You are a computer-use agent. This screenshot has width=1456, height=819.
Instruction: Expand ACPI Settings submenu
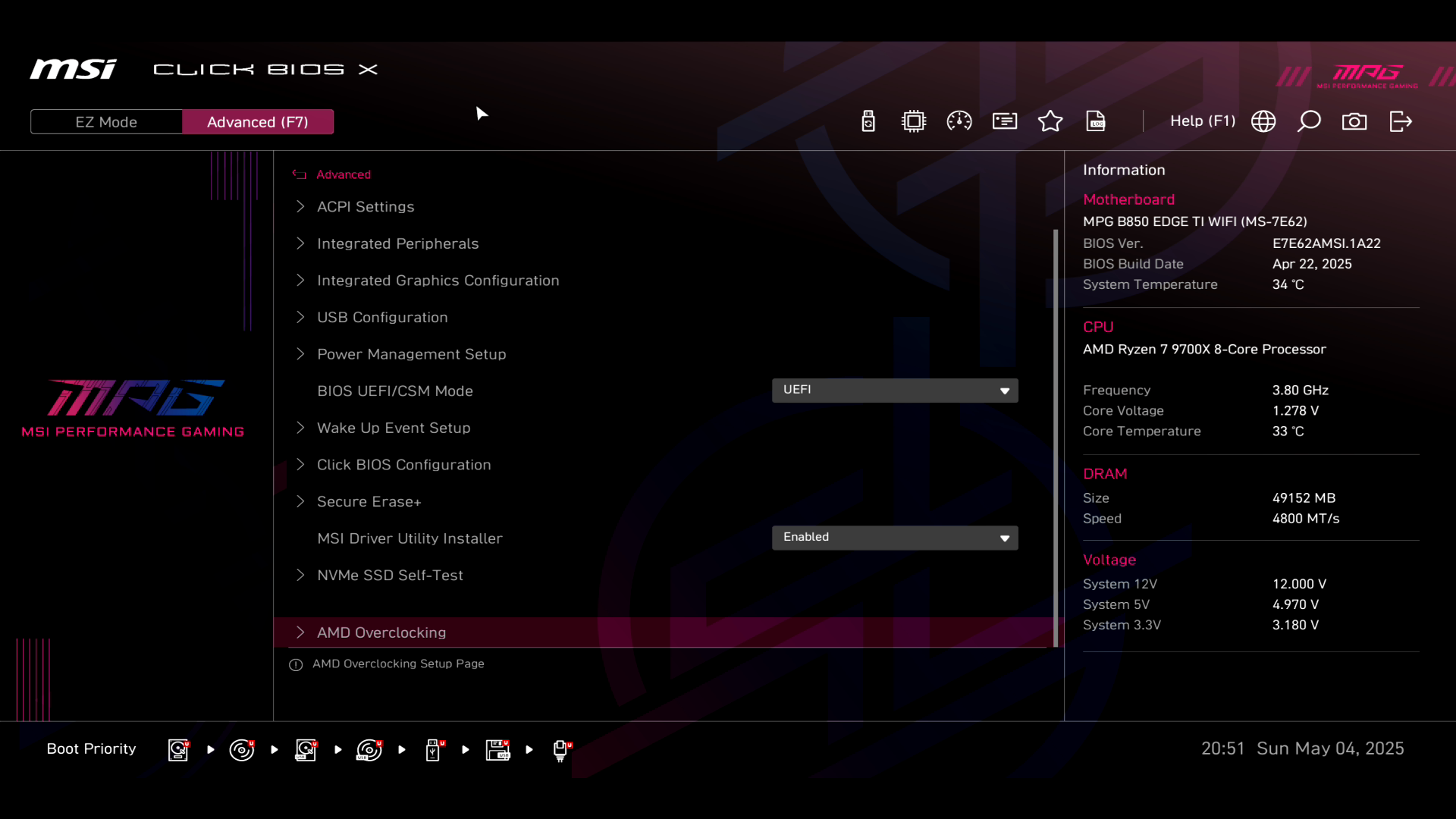(x=366, y=207)
